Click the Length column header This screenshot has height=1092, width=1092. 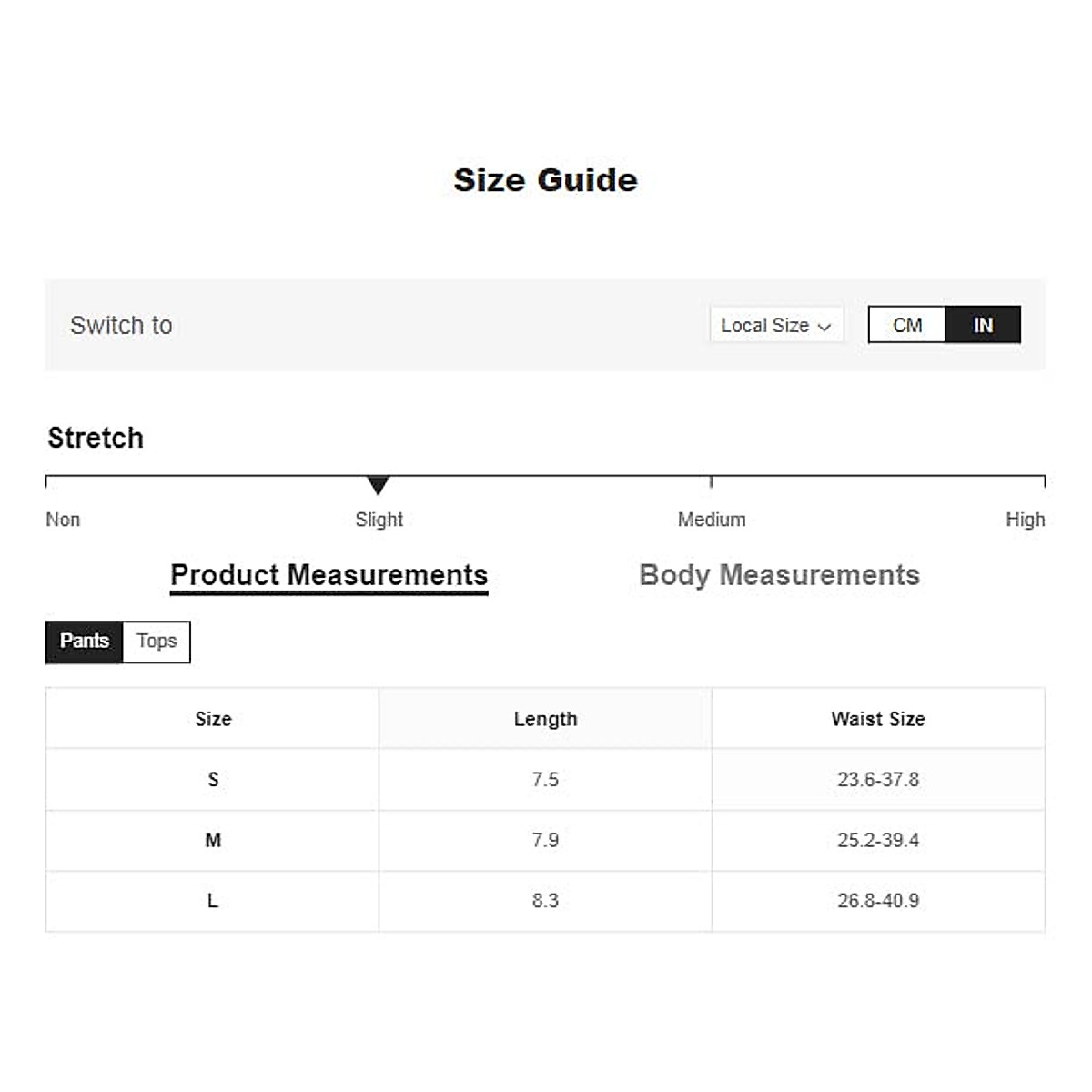click(545, 719)
